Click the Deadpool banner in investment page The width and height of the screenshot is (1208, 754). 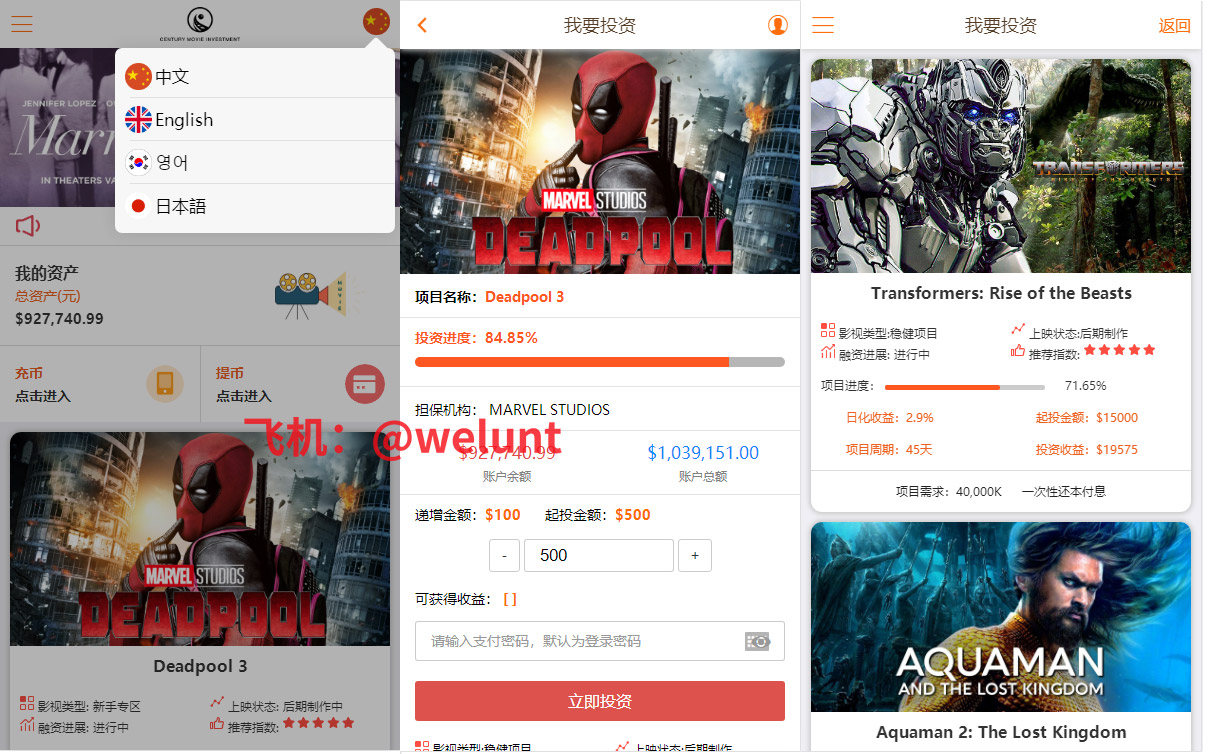tap(600, 162)
